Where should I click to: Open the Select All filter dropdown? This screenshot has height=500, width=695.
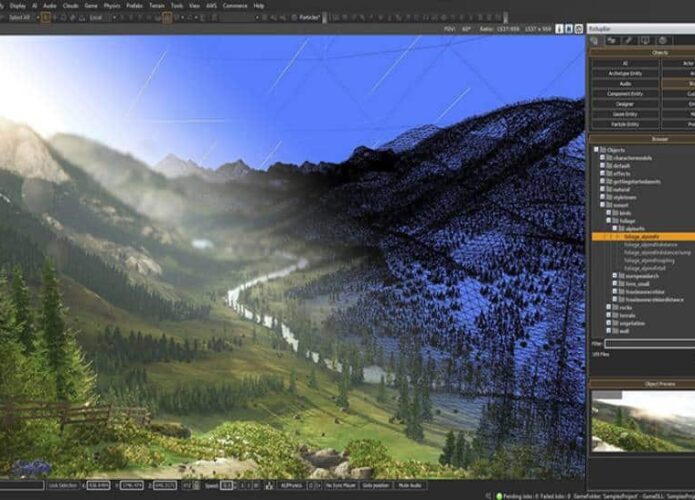[x=23, y=18]
